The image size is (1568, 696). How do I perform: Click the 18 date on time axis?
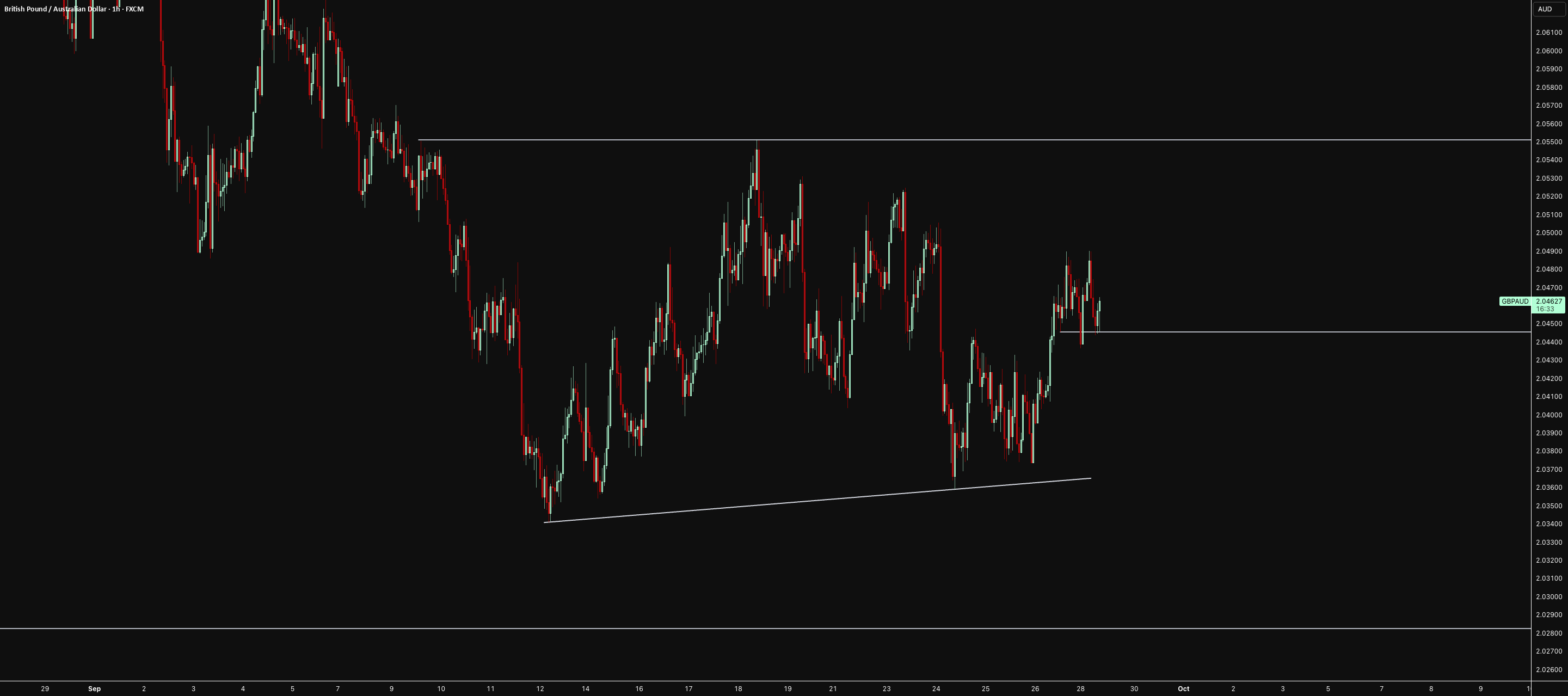(x=738, y=689)
